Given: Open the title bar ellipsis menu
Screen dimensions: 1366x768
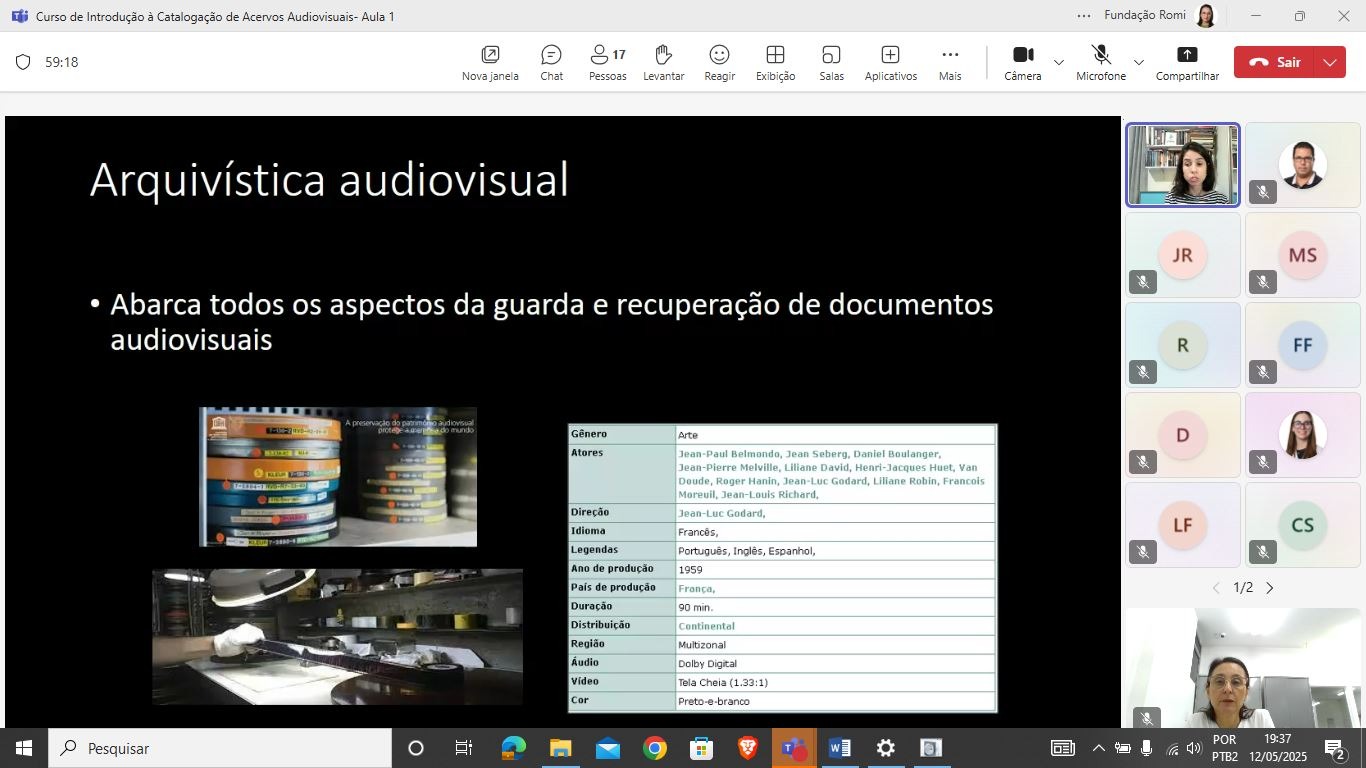Looking at the screenshot, I should pyautogui.click(x=1084, y=16).
